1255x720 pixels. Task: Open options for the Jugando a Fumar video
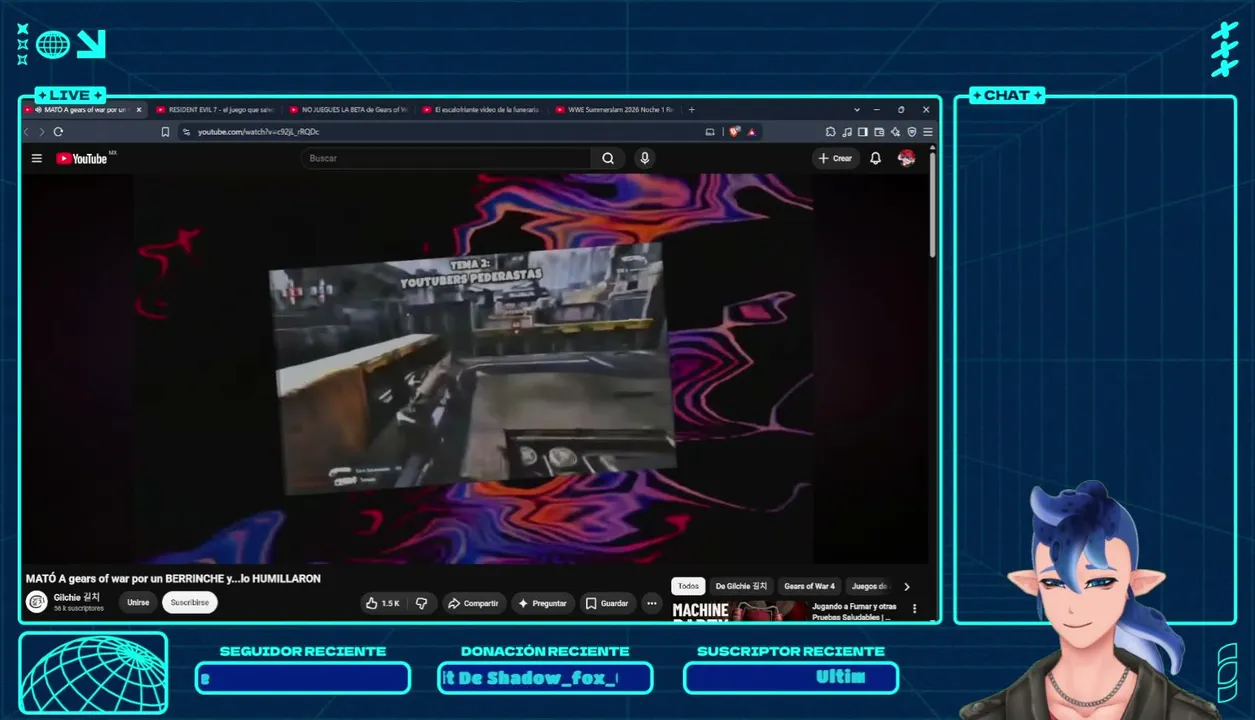pos(914,608)
